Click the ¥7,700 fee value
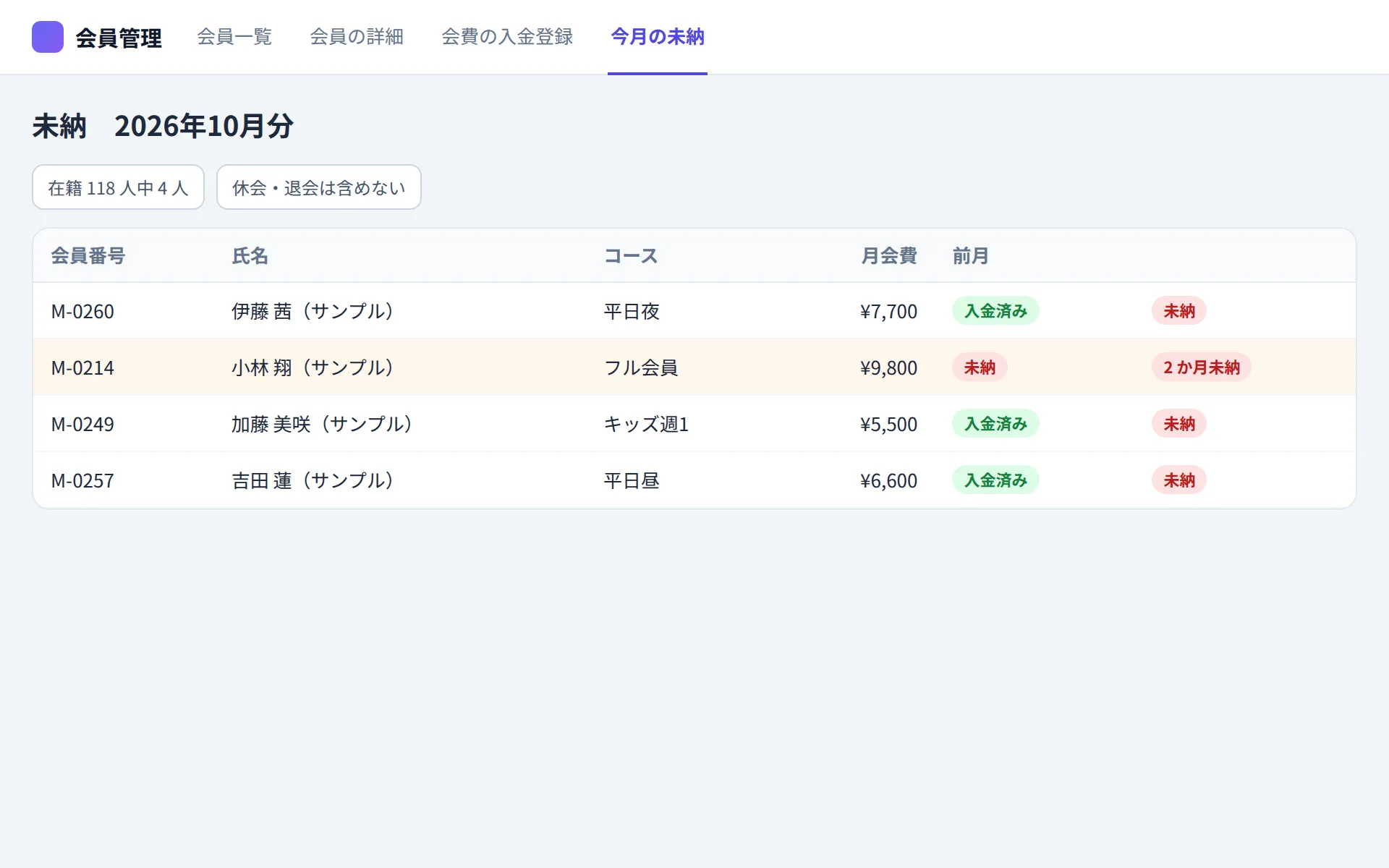1389x868 pixels. pyautogui.click(x=888, y=311)
